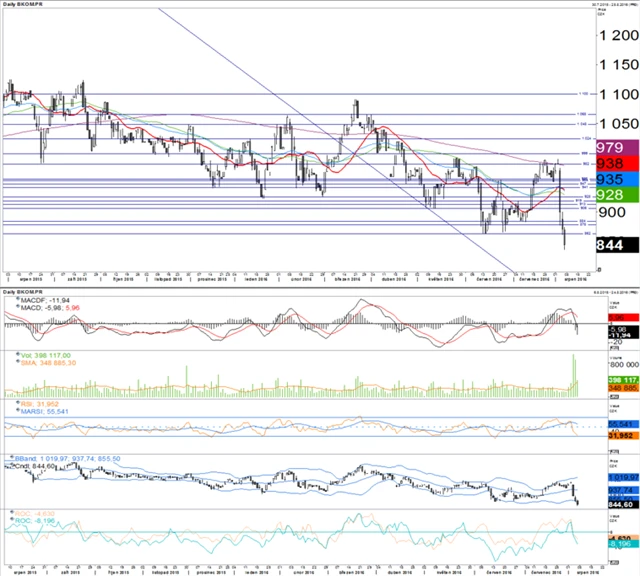Click the icon next to SMA indicator
This screenshot has height=576, width=640.
coord(15,362)
